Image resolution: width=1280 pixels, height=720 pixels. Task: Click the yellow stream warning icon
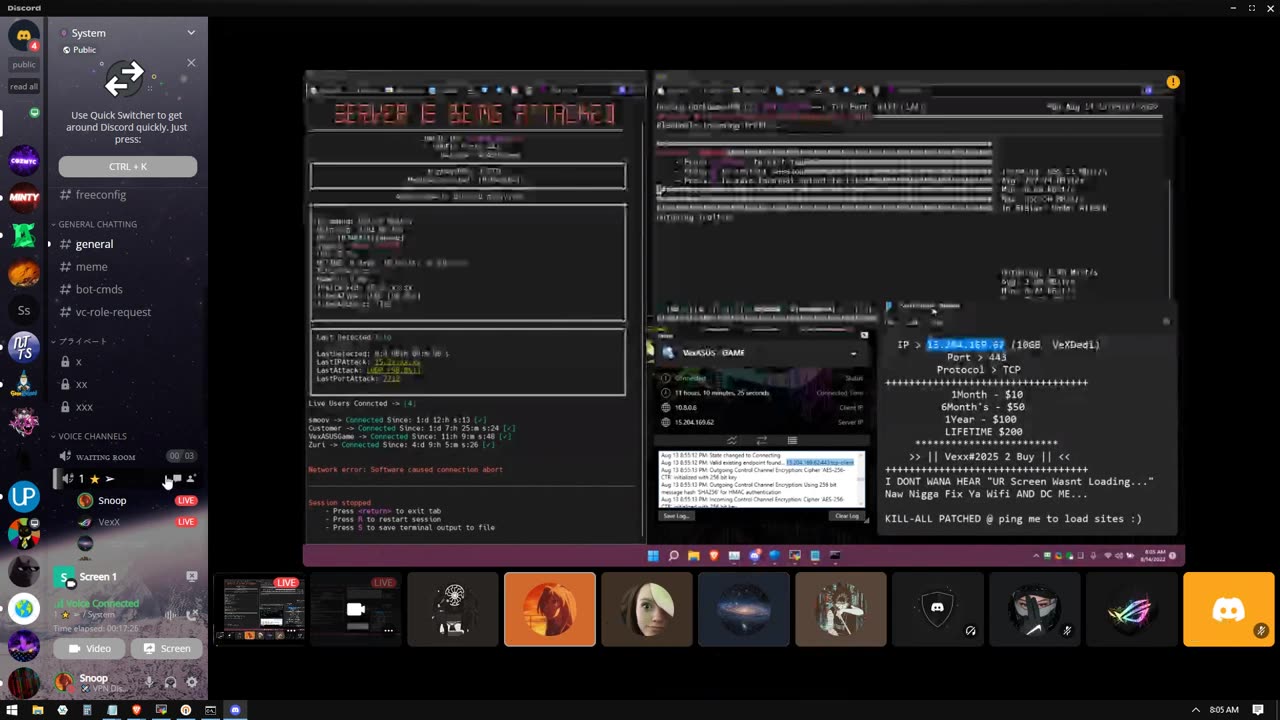[x=1173, y=82]
